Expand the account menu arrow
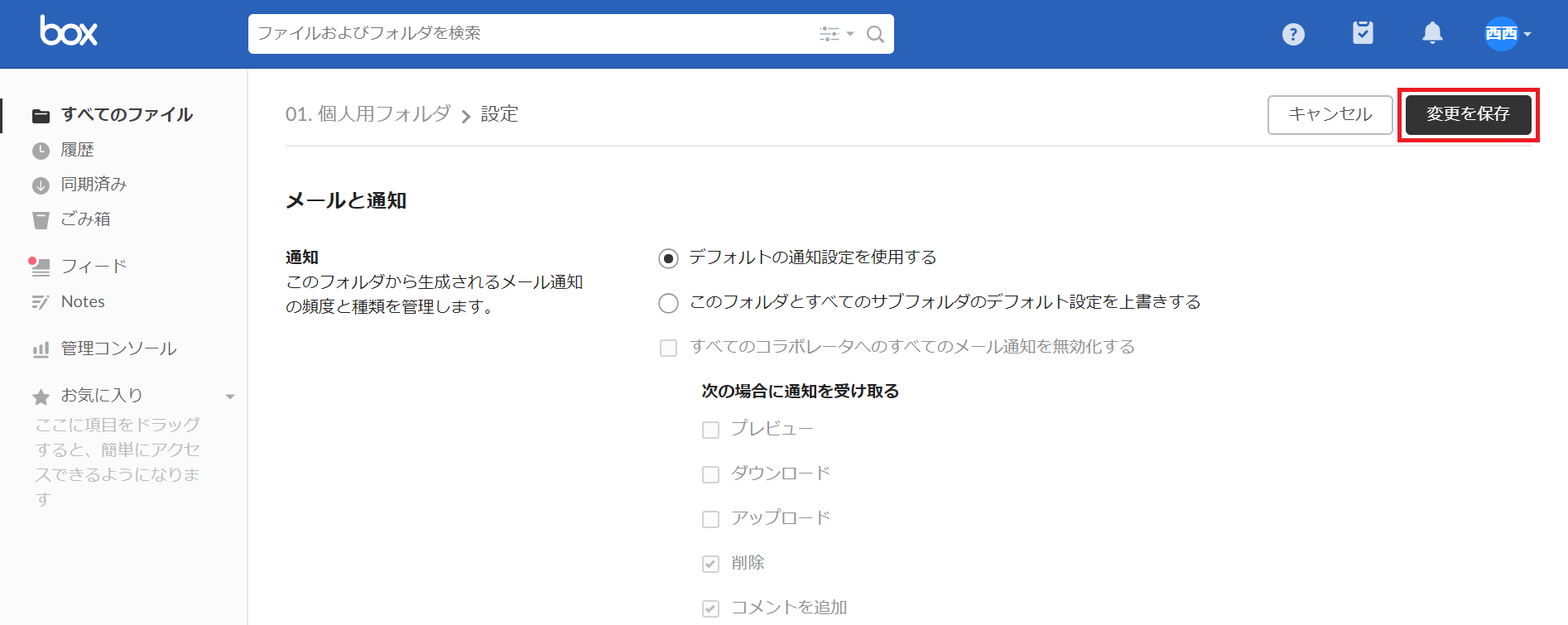This screenshot has width=1568, height=625. point(1527,34)
